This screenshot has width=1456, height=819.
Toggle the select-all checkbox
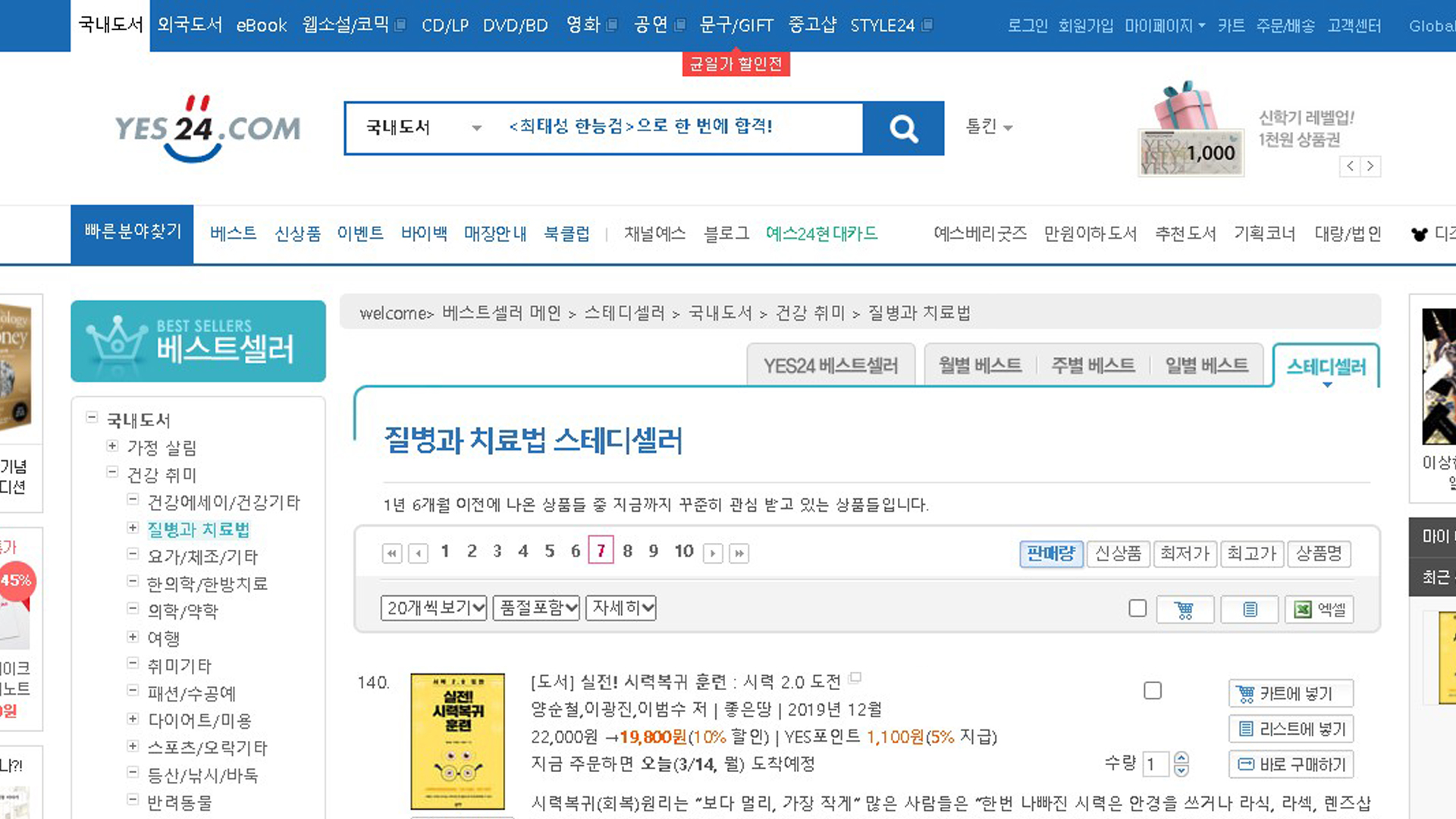point(1137,608)
